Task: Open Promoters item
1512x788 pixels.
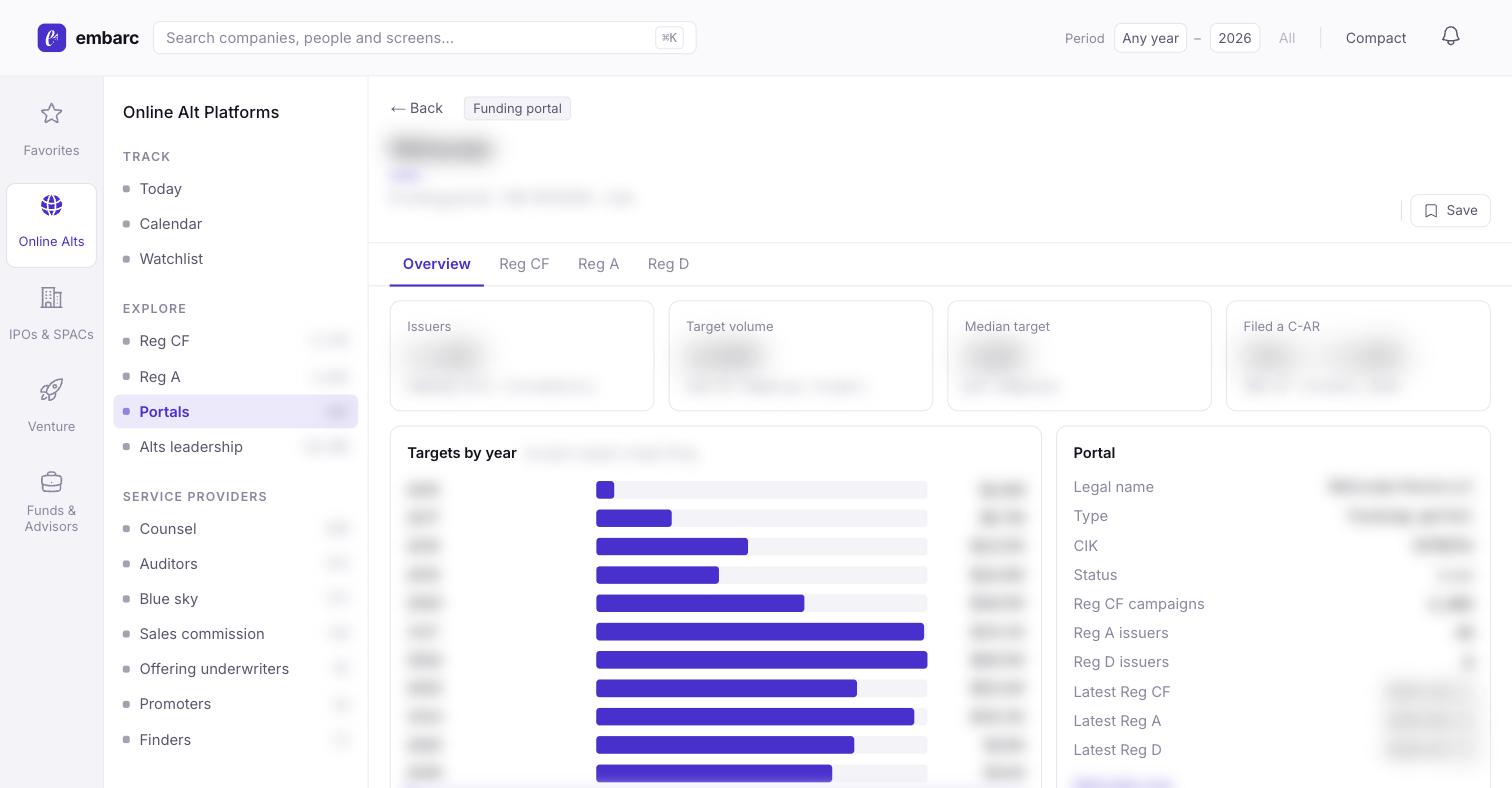Action: 235,704
